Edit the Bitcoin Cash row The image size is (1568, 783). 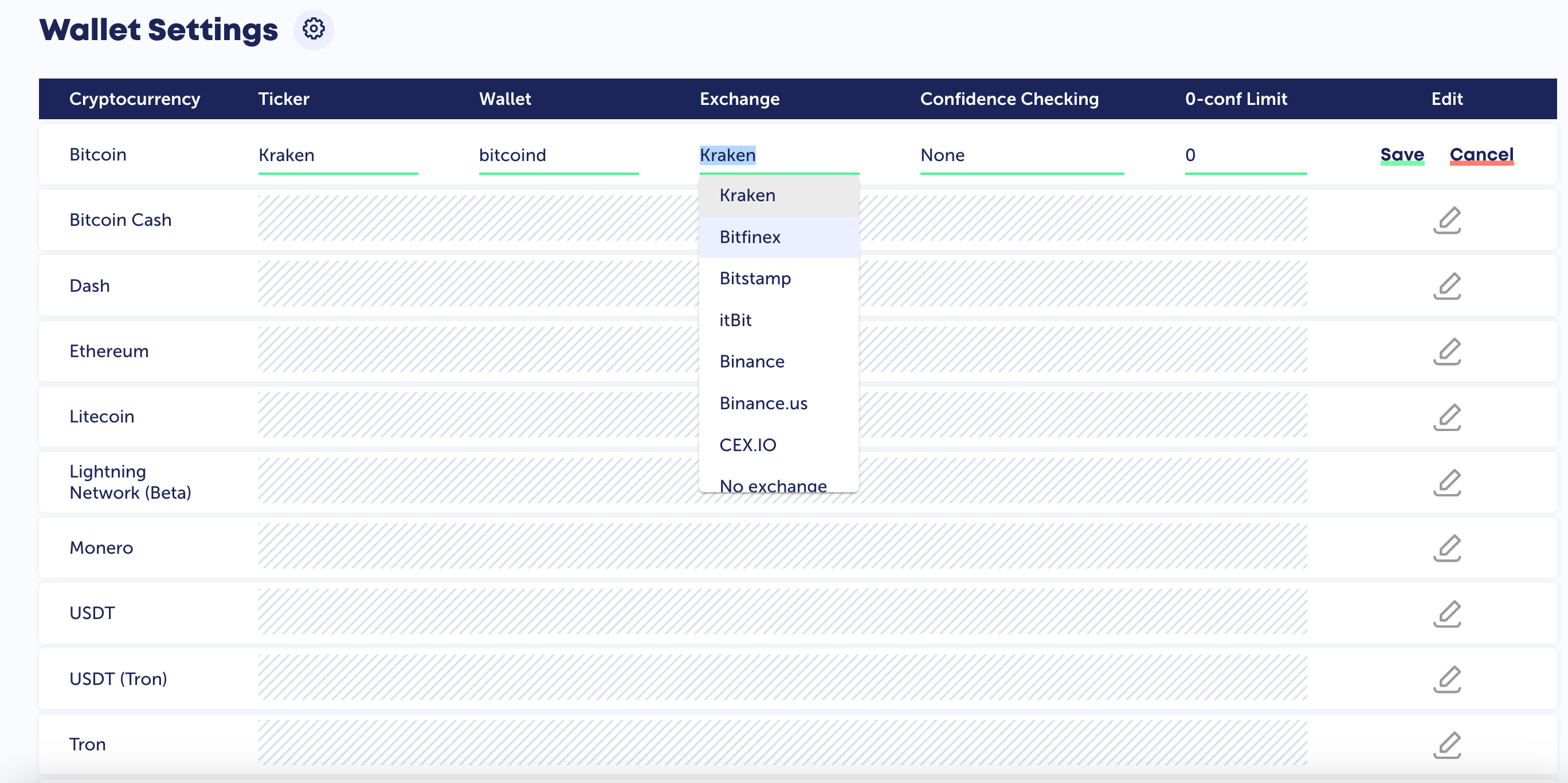pyautogui.click(x=1447, y=221)
